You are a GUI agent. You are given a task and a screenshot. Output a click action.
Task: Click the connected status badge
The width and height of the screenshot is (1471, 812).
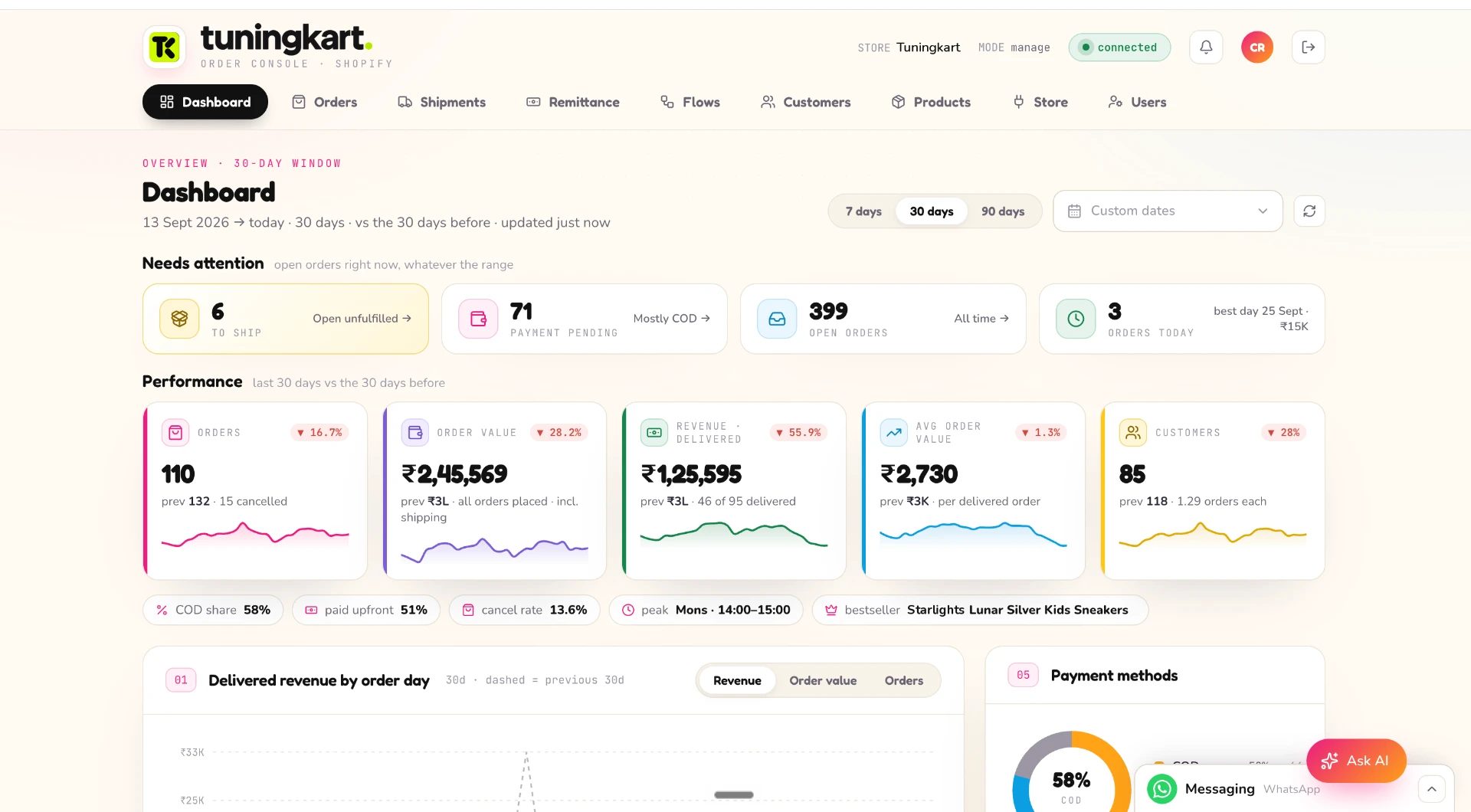[x=1119, y=47]
